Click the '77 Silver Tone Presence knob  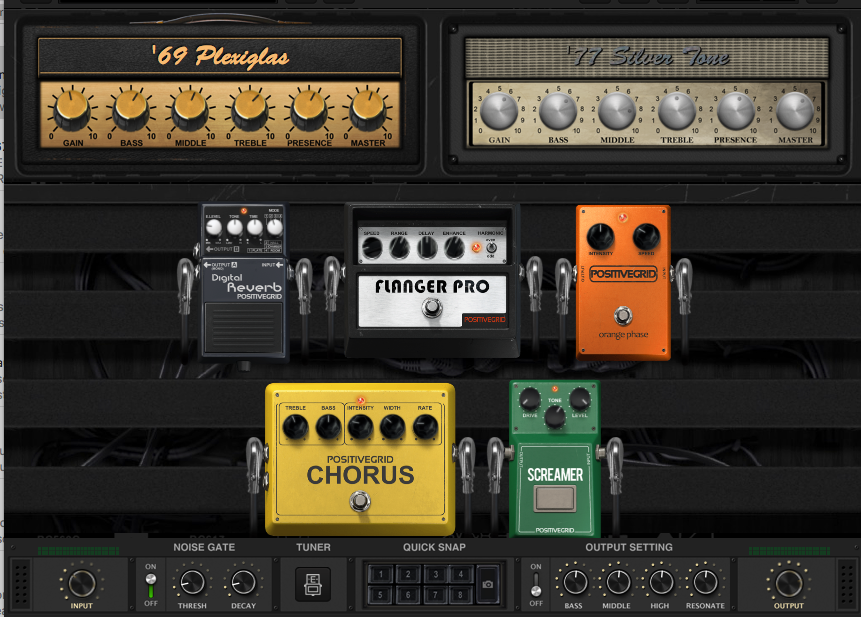pos(736,111)
